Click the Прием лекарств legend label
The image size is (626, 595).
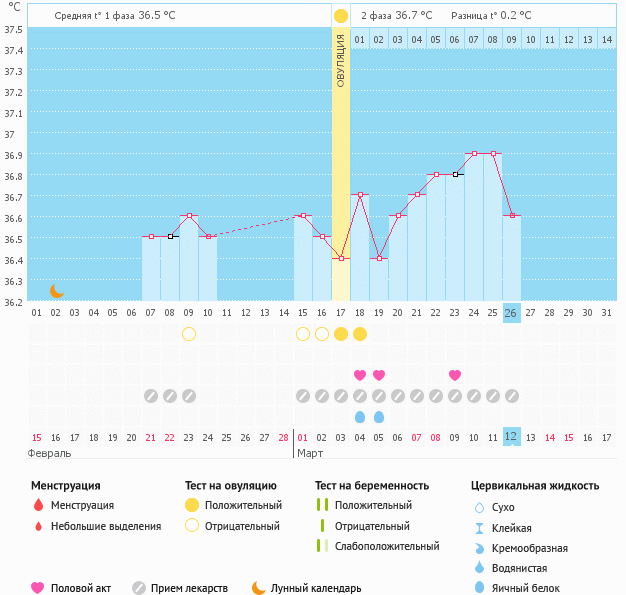[x=189, y=588]
